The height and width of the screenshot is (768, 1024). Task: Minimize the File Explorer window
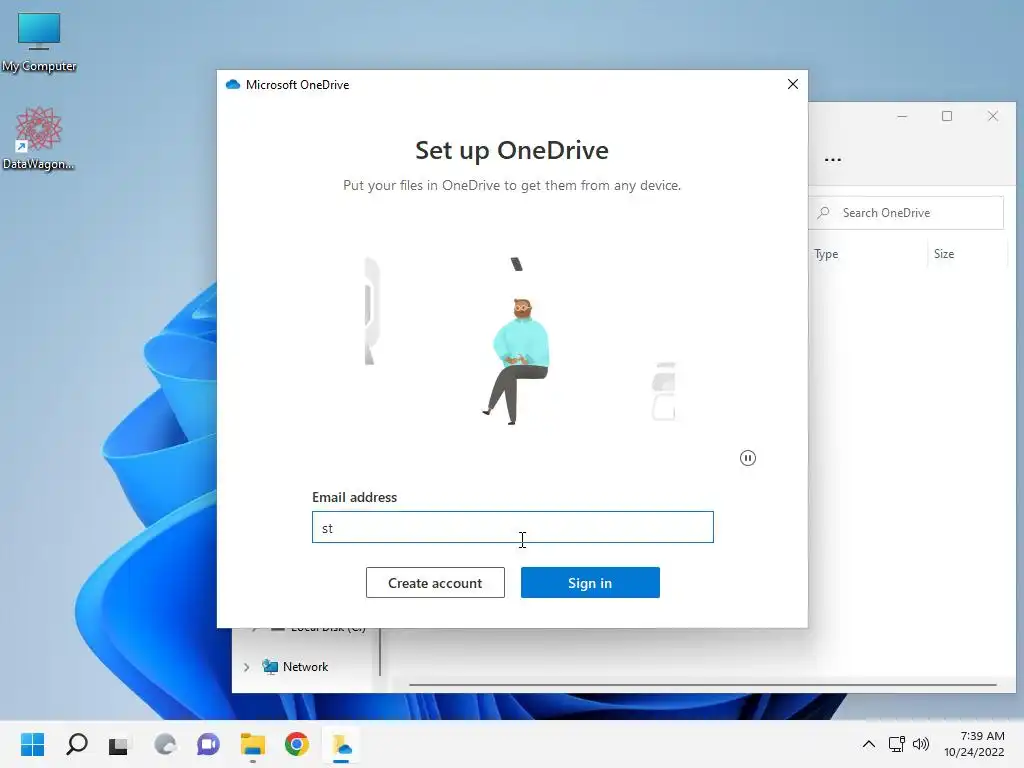click(x=902, y=116)
